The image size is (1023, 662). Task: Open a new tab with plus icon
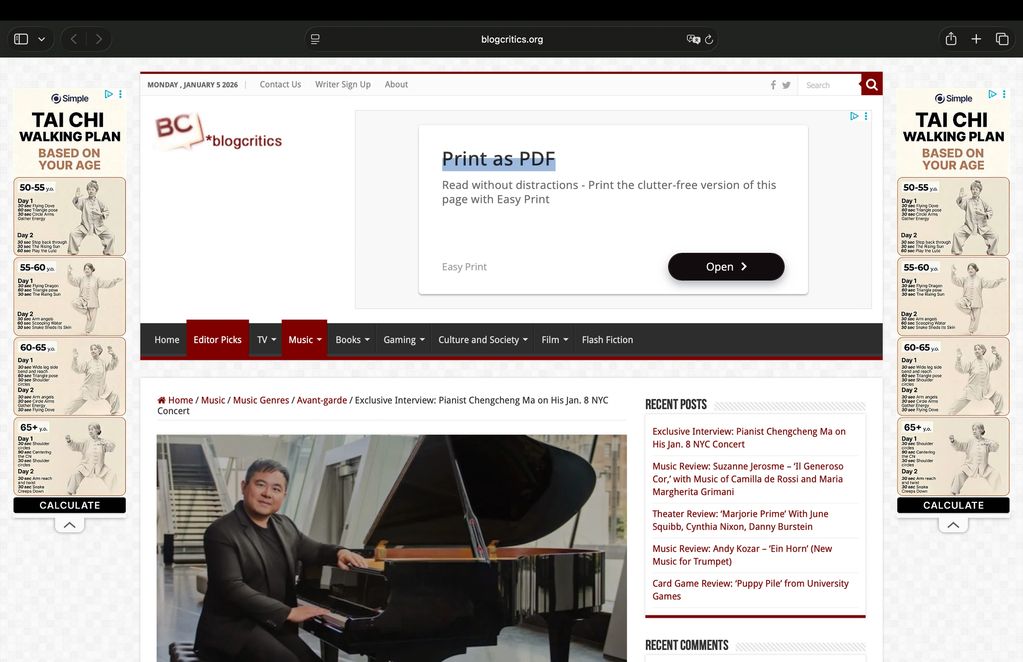point(976,39)
